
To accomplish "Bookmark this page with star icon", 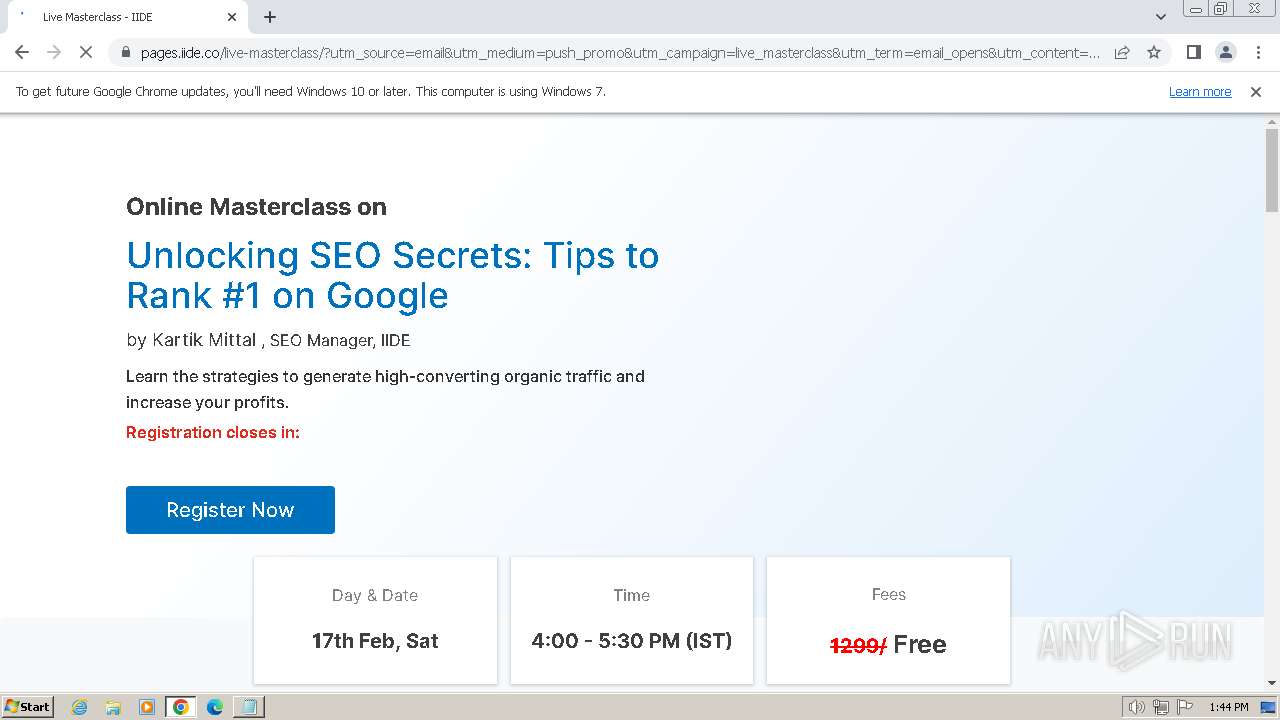I will (1154, 52).
